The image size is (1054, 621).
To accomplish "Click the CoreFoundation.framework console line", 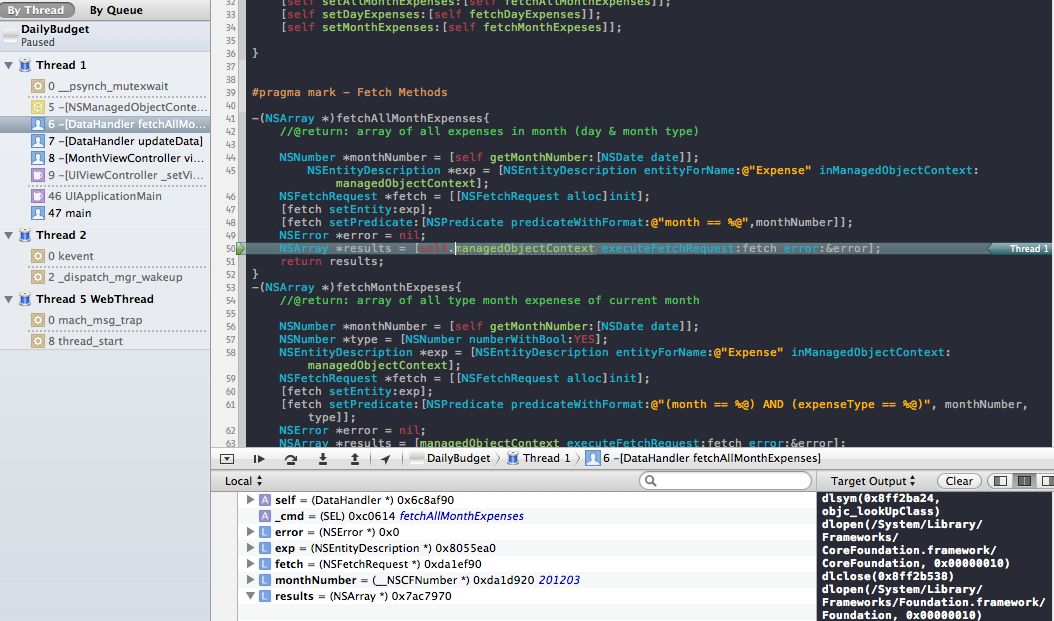I will [x=909, y=550].
